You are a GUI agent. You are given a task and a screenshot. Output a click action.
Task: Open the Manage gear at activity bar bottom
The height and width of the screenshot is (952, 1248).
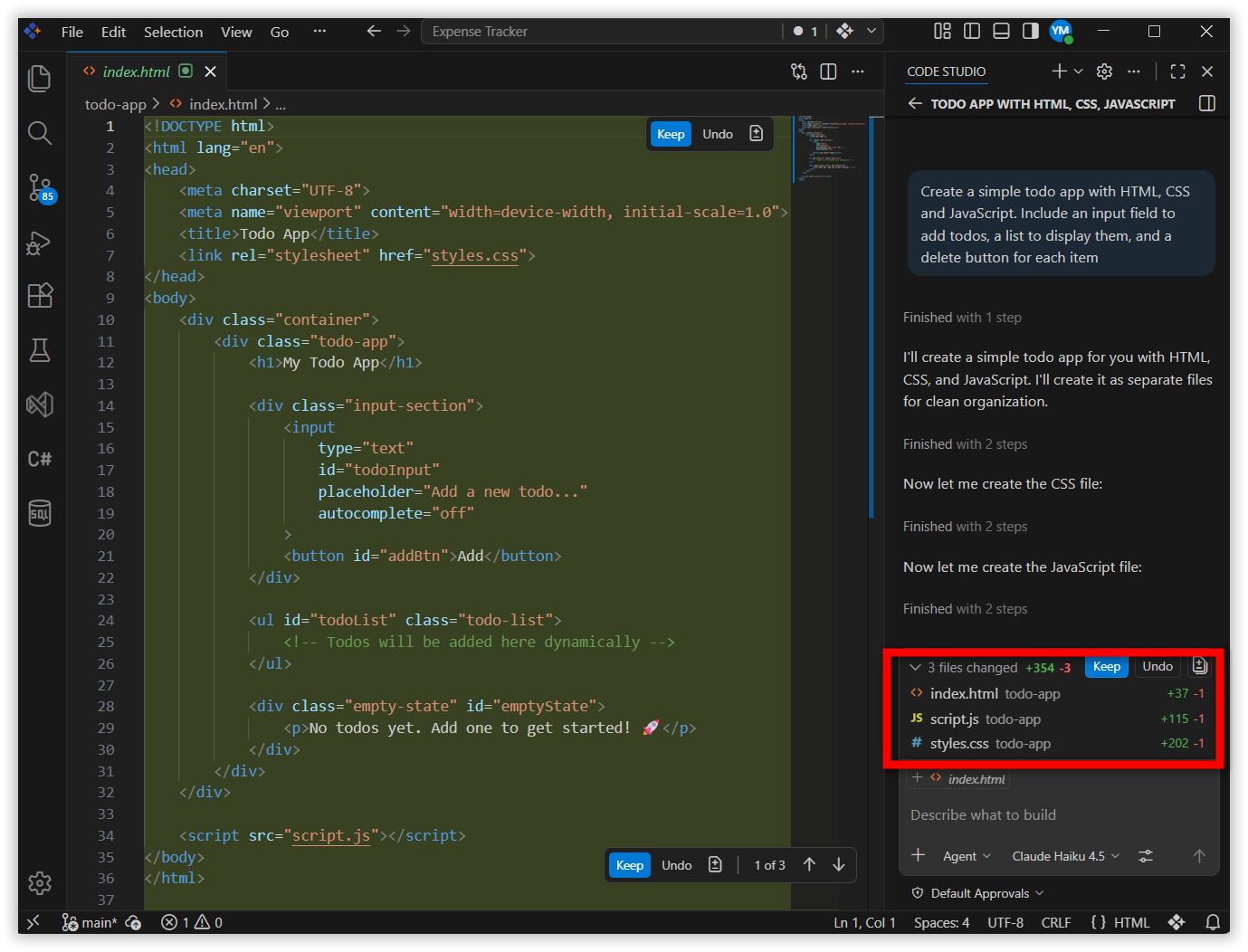40,883
